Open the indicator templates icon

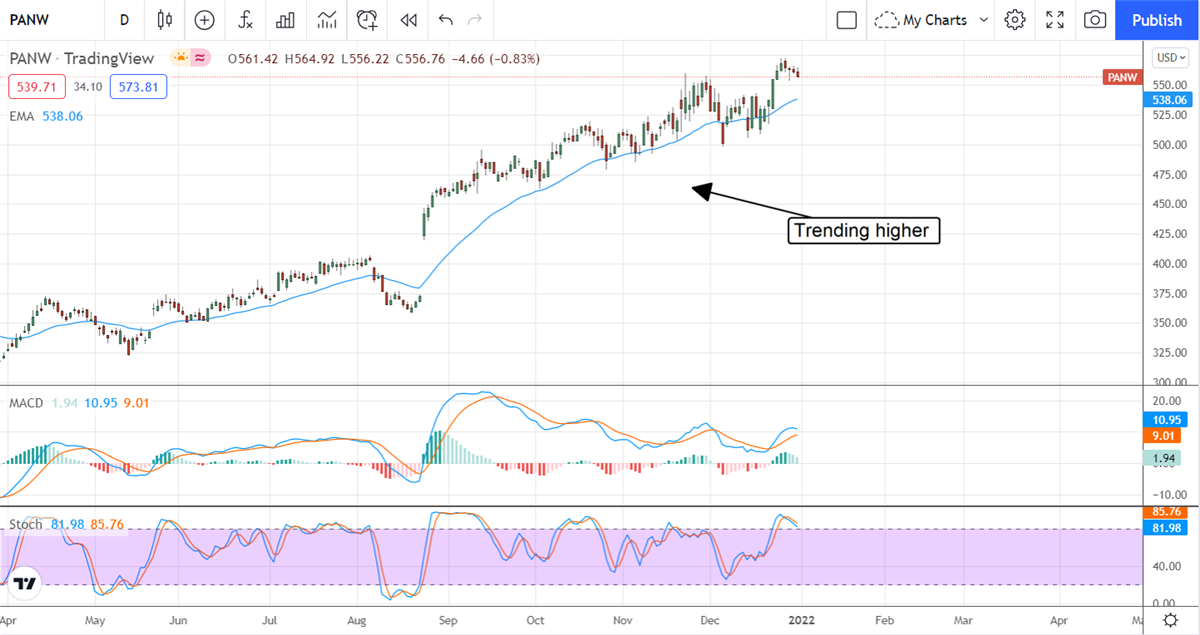(326, 20)
